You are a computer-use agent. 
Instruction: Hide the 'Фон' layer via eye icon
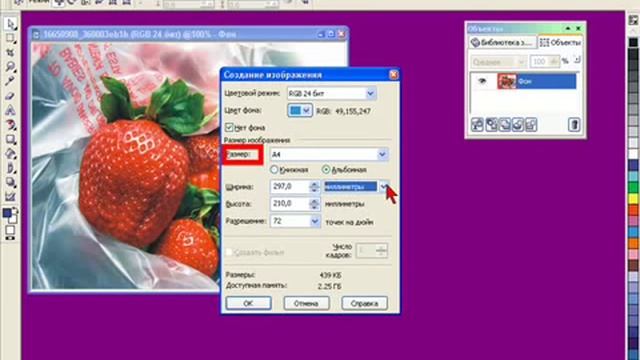pyautogui.click(x=482, y=81)
